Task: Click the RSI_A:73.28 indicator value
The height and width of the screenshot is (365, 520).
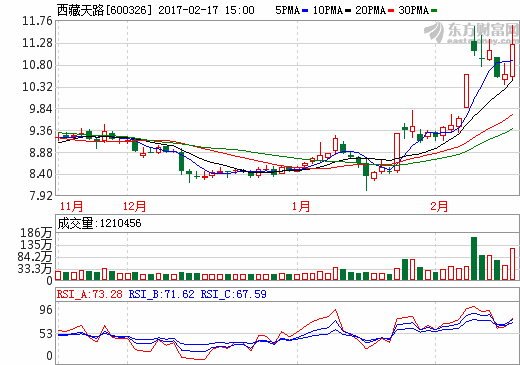Action: (90, 294)
